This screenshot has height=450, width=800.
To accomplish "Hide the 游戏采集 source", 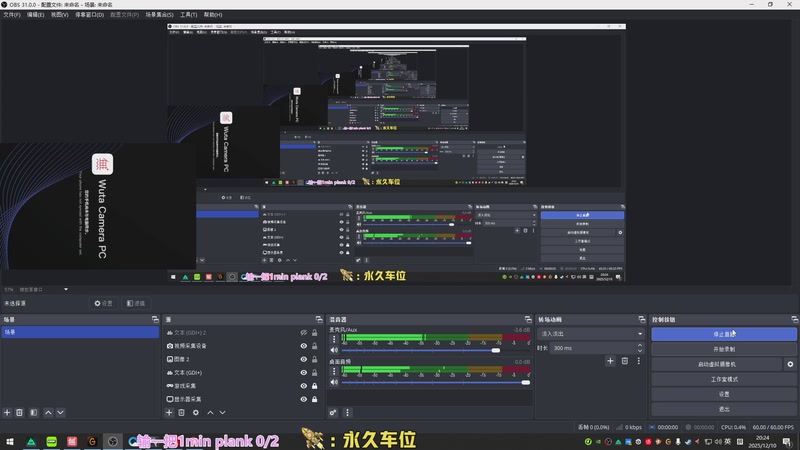I will point(304,386).
